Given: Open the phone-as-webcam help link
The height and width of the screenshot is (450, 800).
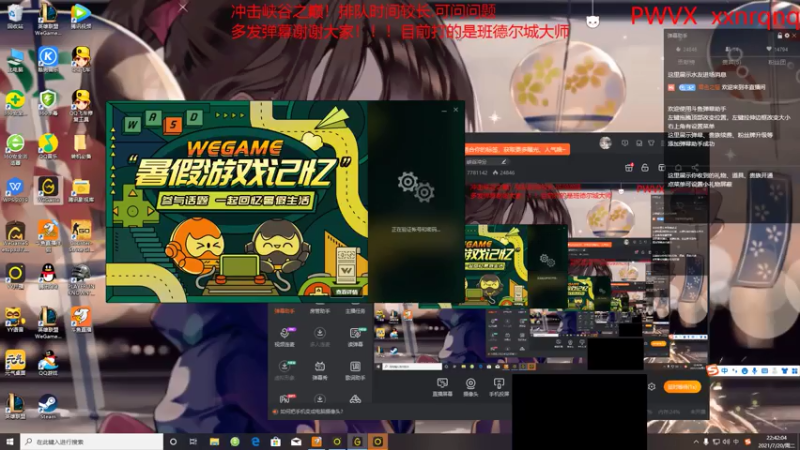Looking at the screenshot, I should tap(311, 411).
